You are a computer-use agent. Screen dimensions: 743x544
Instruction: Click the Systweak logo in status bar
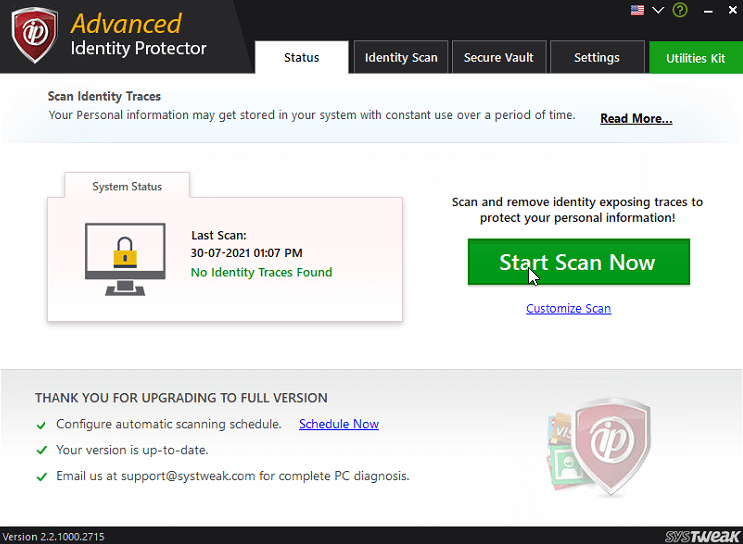point(703,536)
